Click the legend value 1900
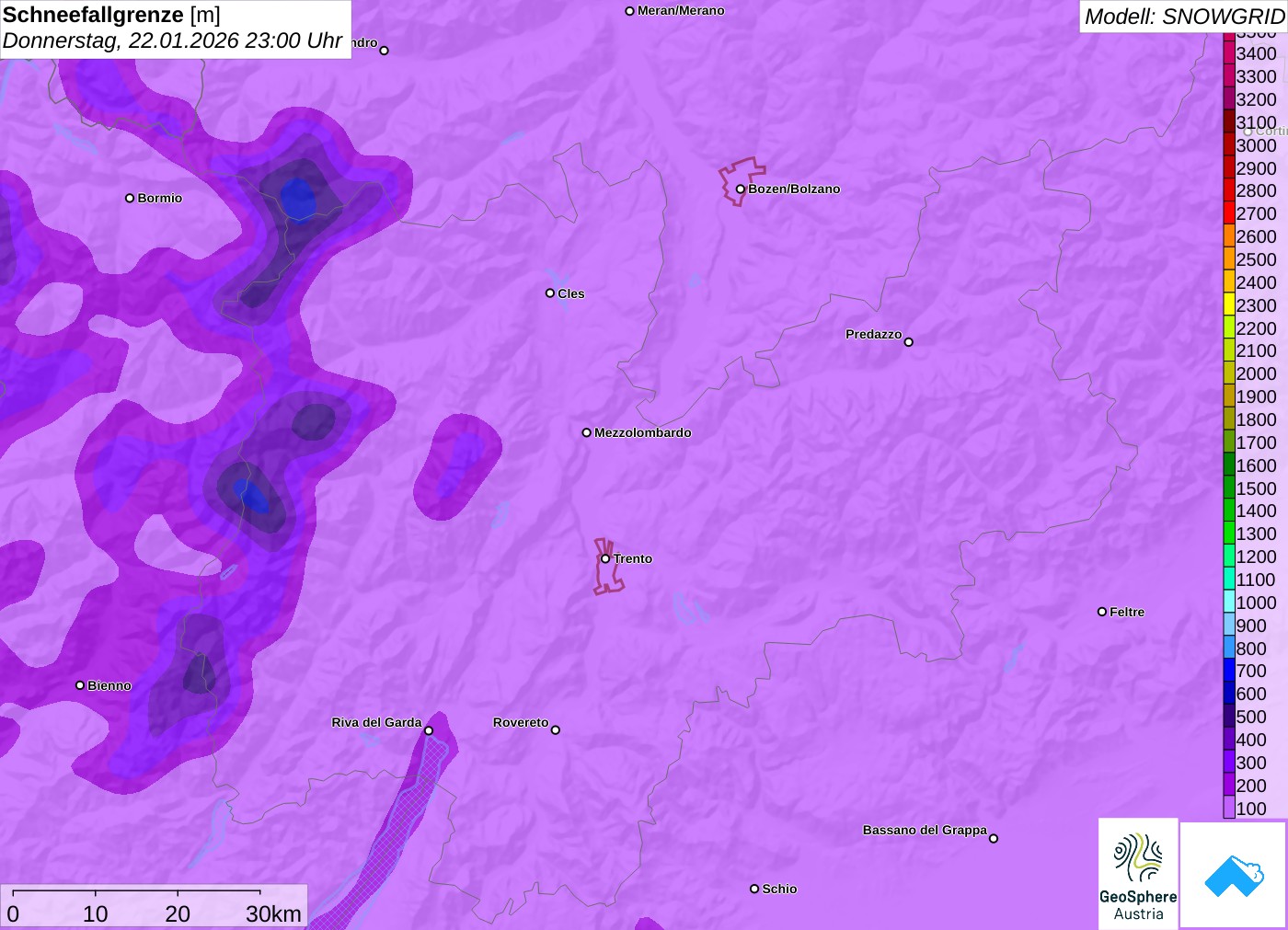This screenshot has width=1288, height=930. click(1257, 397)
